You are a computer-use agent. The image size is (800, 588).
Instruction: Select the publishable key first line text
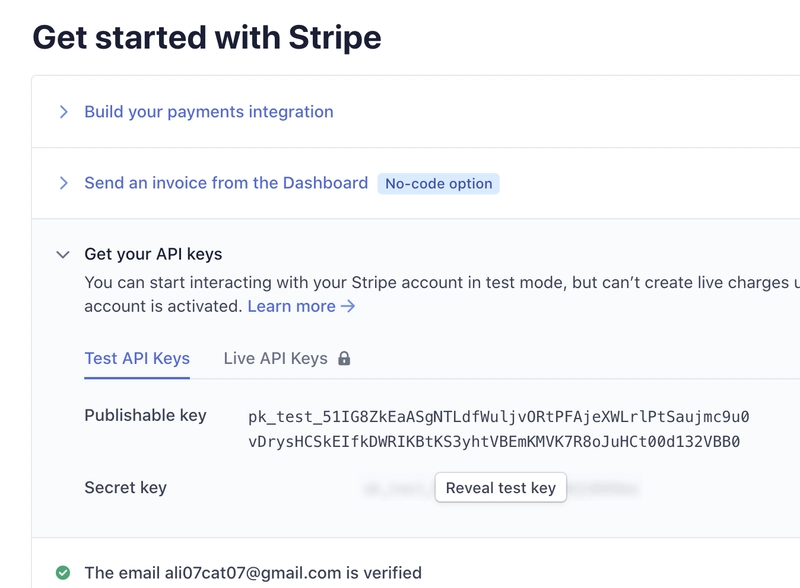(x=498, y=417)
